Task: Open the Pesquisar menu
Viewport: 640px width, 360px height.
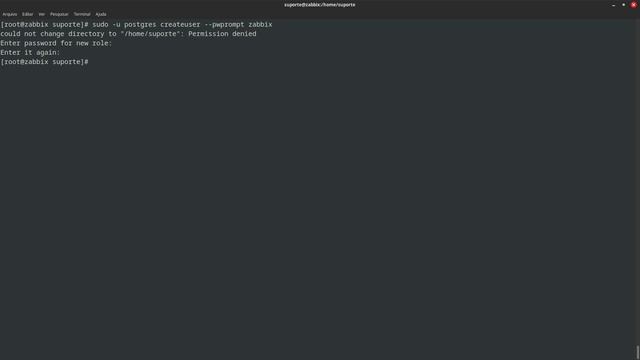Action: (x=59, y=14)
